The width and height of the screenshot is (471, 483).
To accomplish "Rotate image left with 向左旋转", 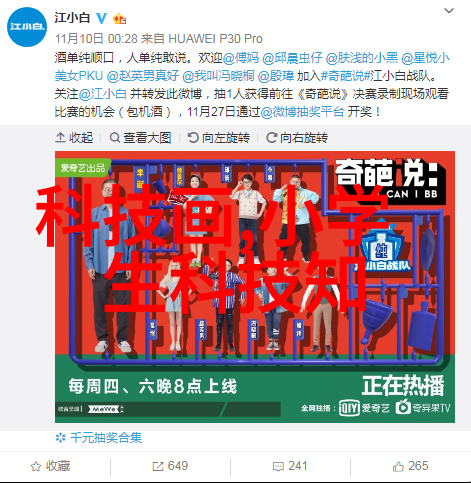I will pyautogui.click(x=218, y=137).
